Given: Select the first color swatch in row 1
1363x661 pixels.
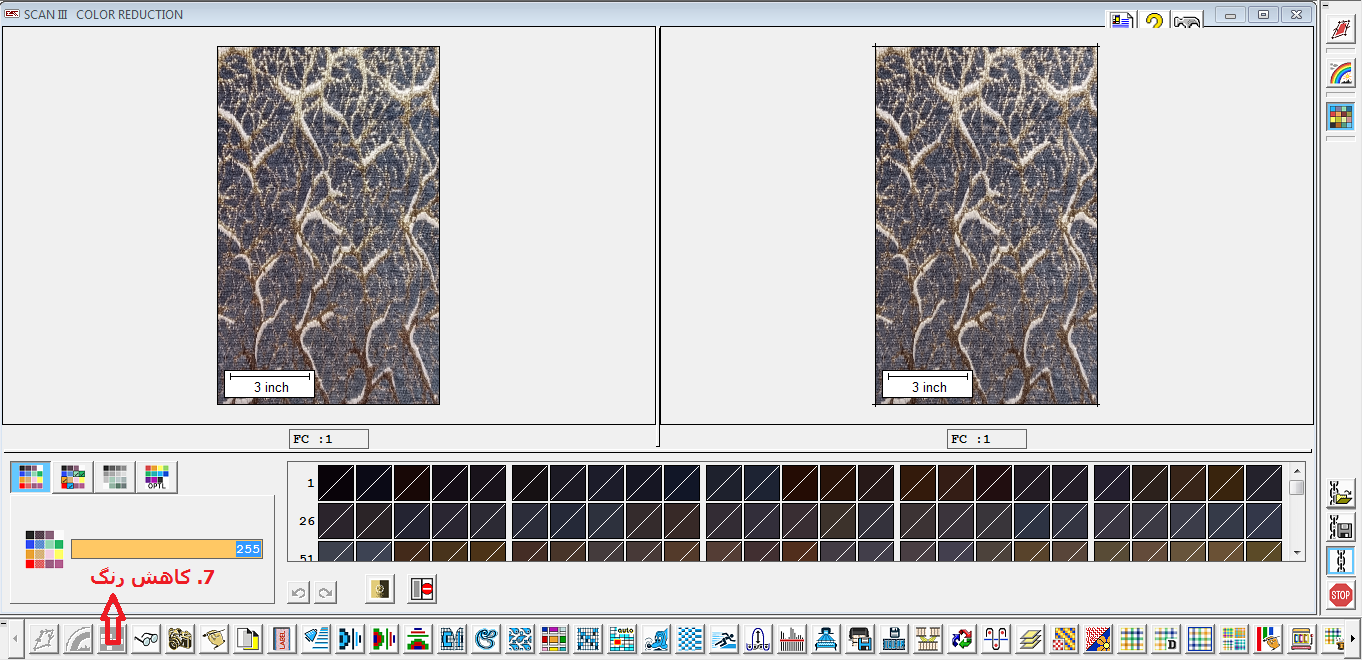Looking at the screenshot, I should [336, 482].
